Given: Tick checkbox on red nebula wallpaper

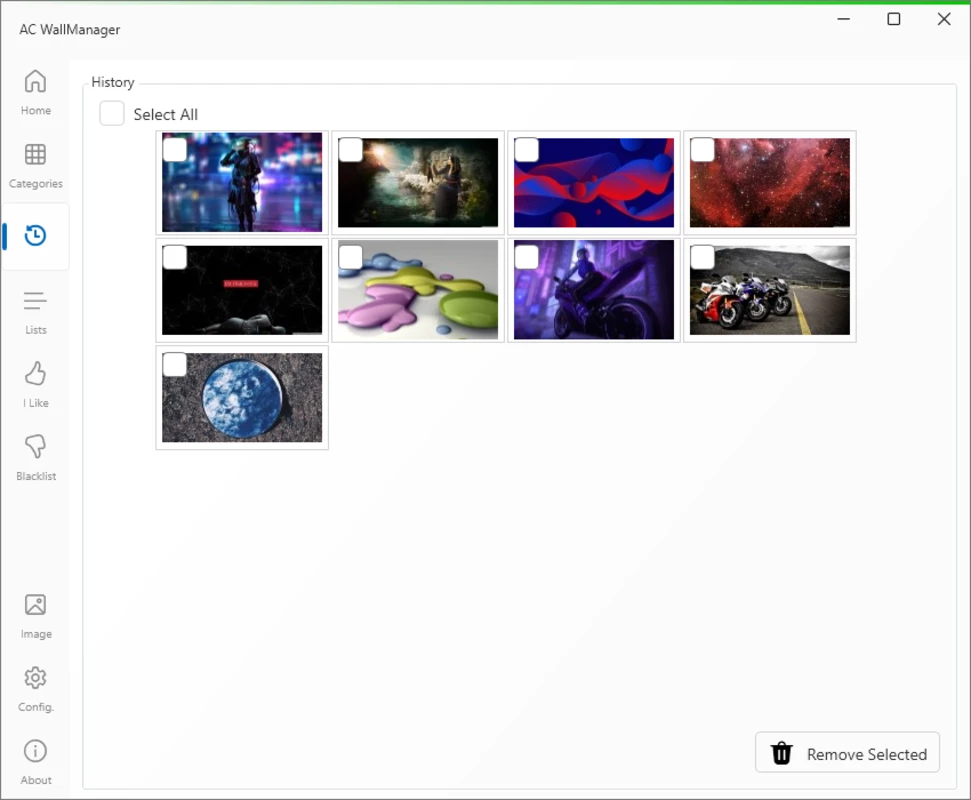Looking at the screenshot, I should point(702,150).
